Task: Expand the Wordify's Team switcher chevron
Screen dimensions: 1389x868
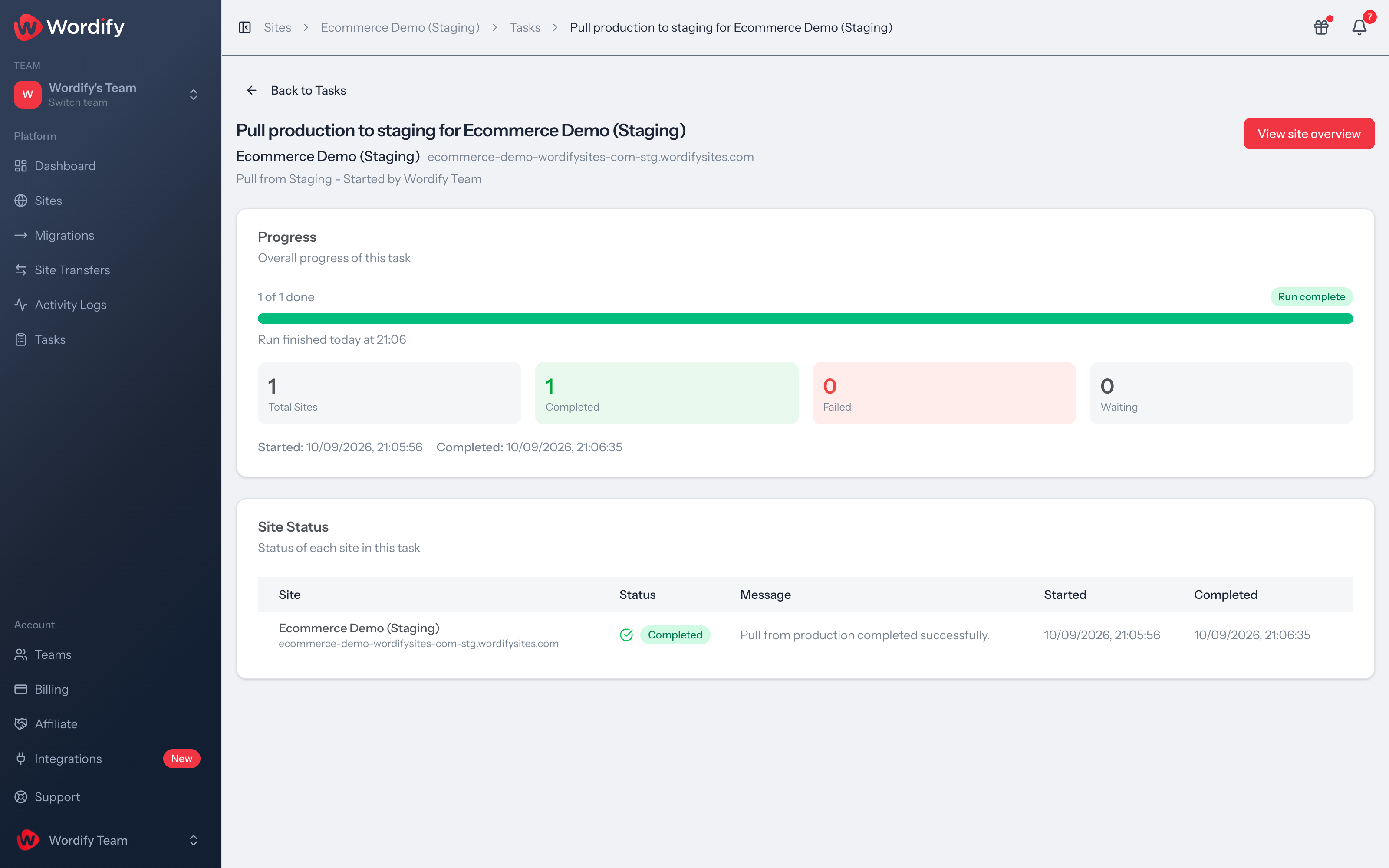Action: pyautogui.click(x=194, y=94)
